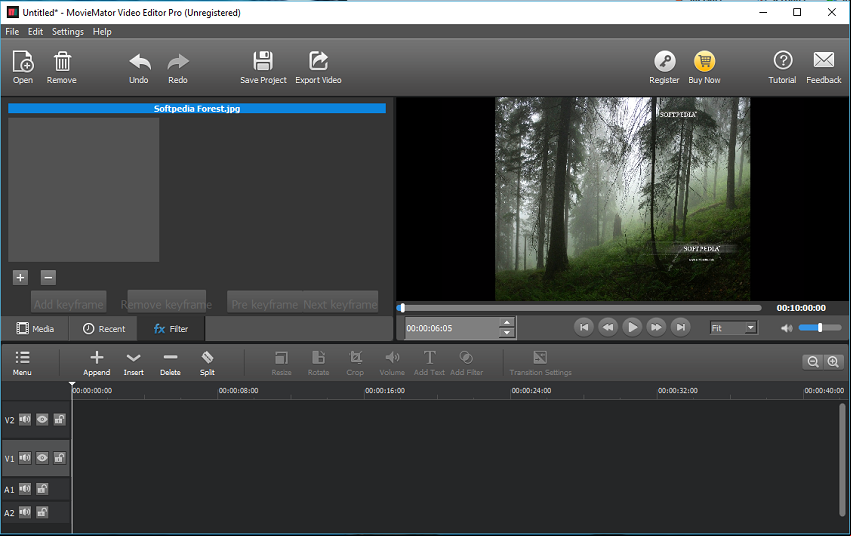Mute the V1 track
Viewport: 851px width, 536px height.
25,458
